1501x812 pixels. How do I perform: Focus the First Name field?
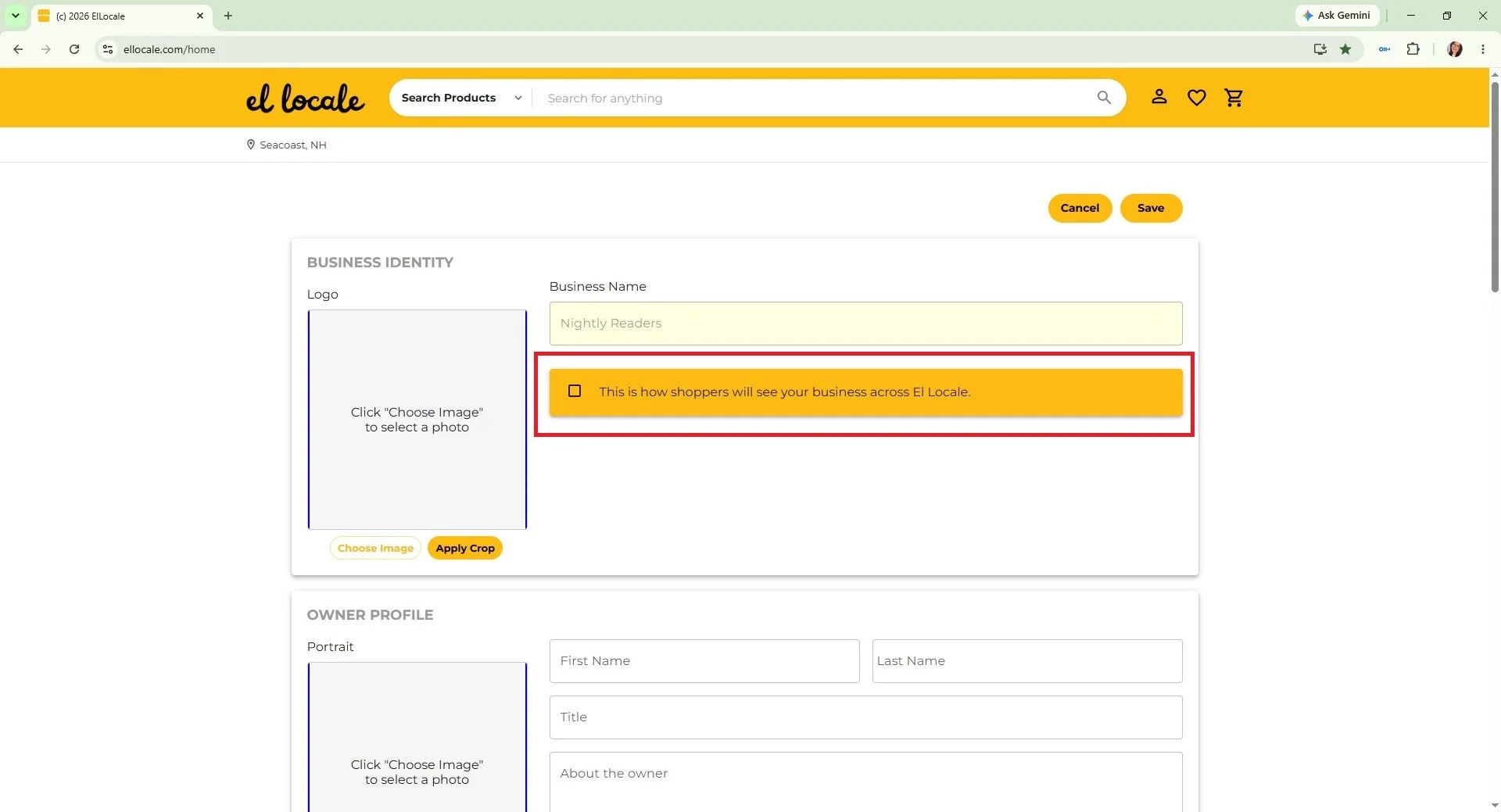click(x=704, y=661)
